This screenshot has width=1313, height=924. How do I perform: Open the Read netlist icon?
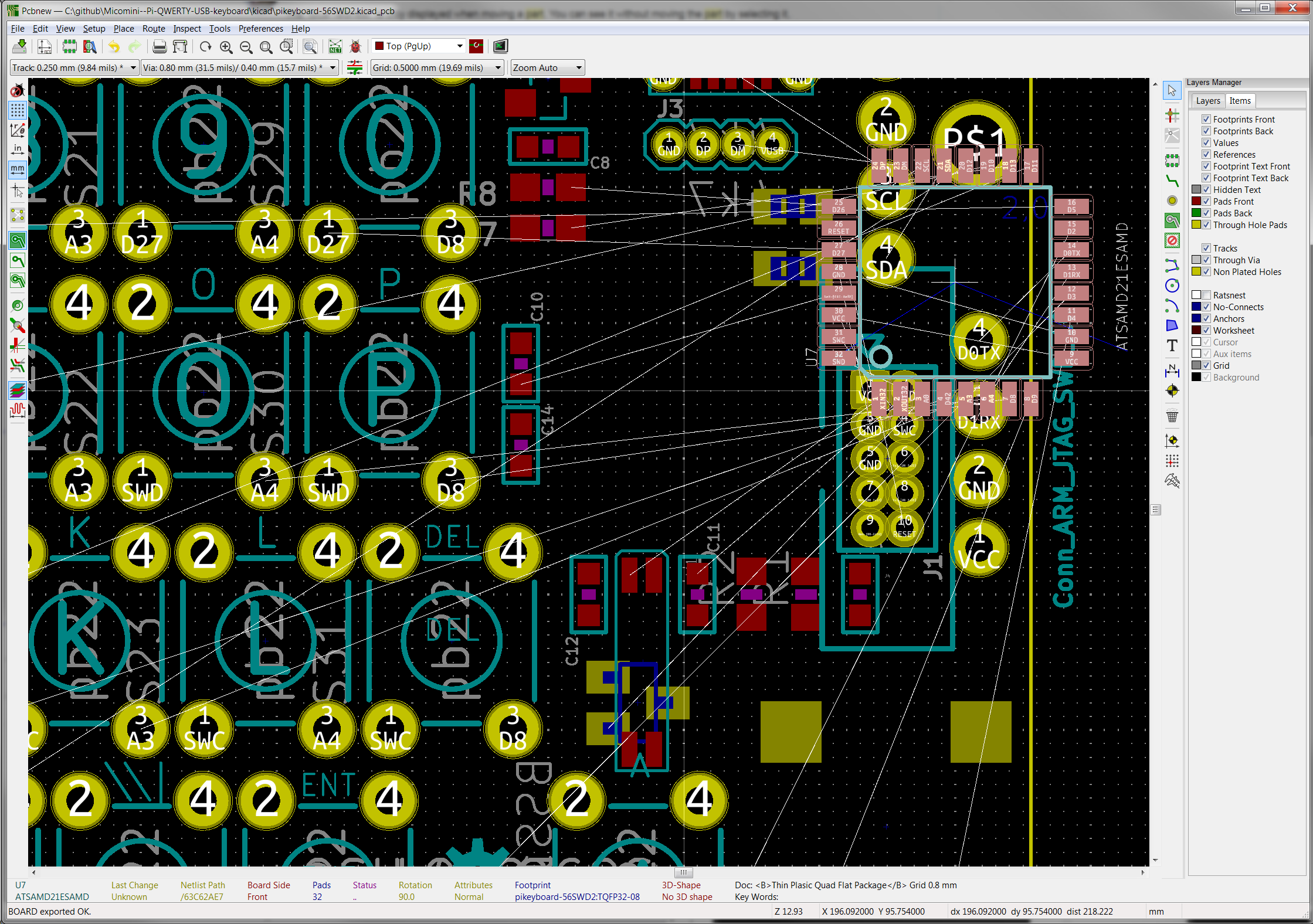coord(335,46)
